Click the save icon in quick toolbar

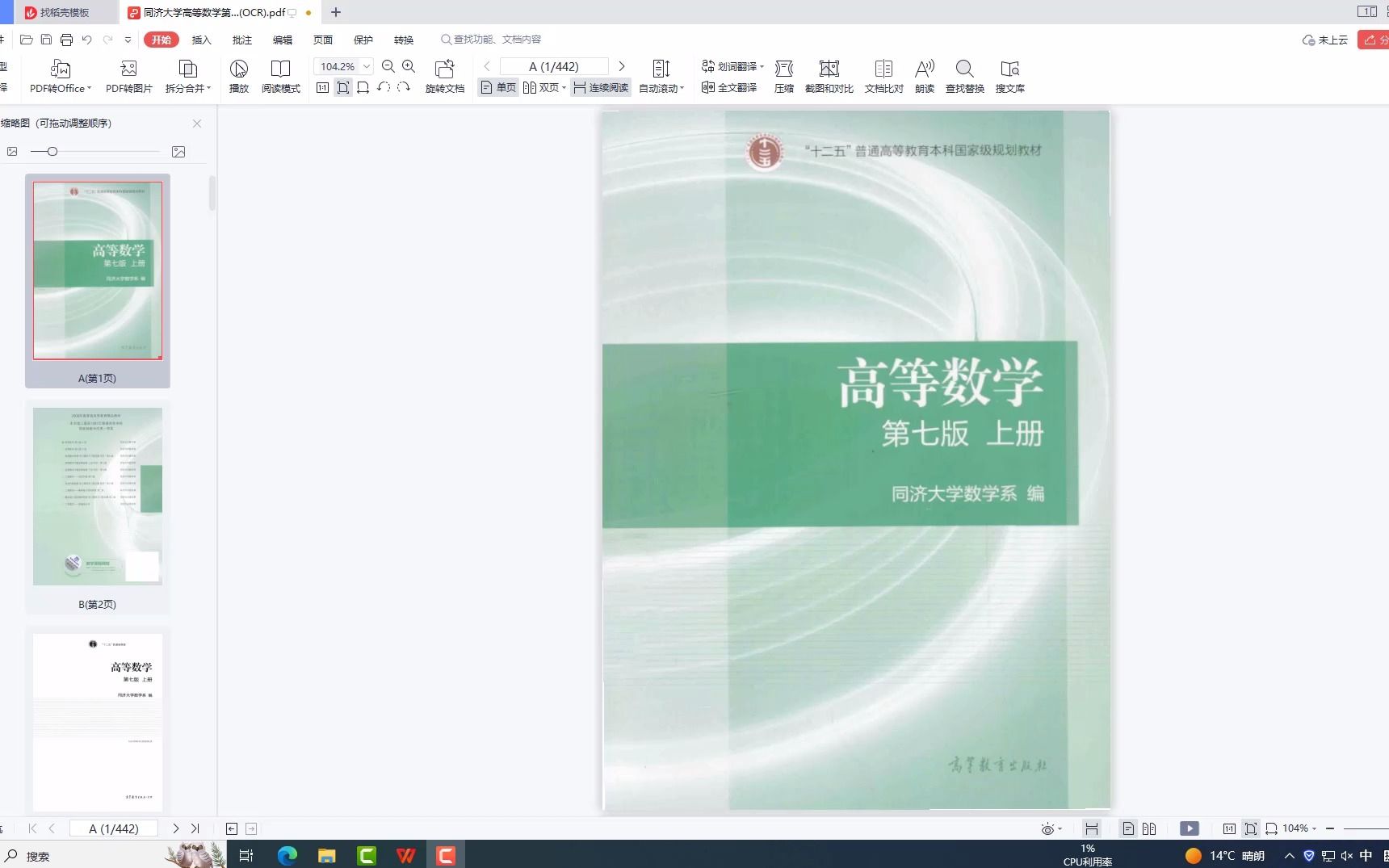click(x=46, y=40)
